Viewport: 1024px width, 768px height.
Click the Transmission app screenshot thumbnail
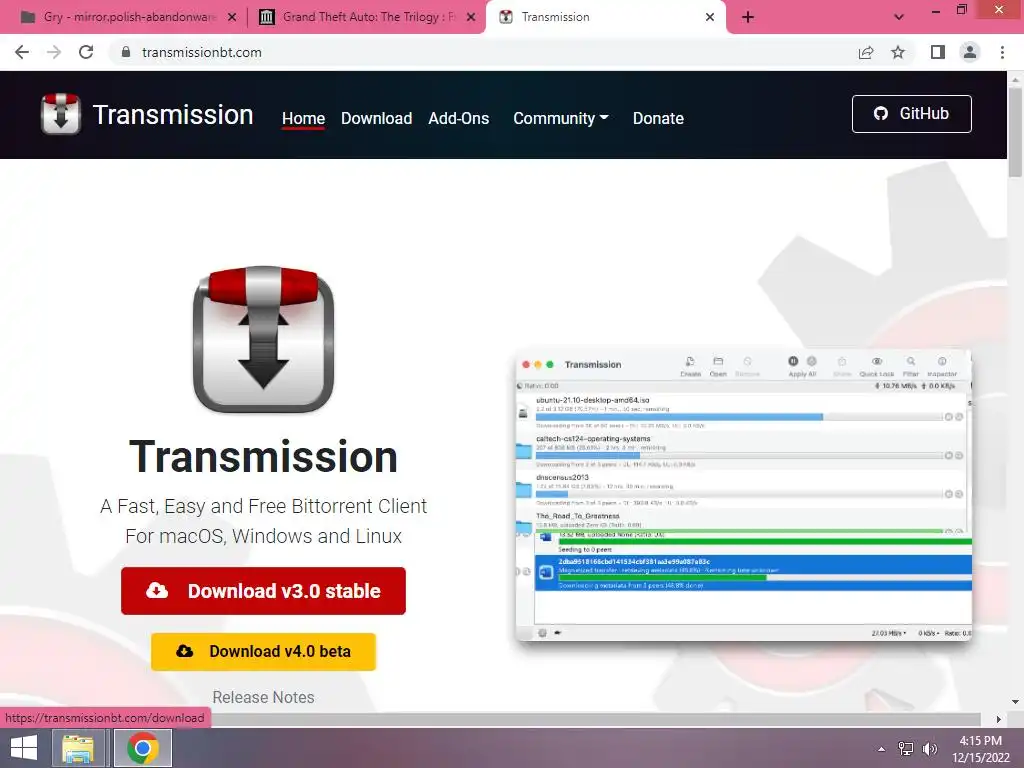pyautogui.click(x=743, y=496)
